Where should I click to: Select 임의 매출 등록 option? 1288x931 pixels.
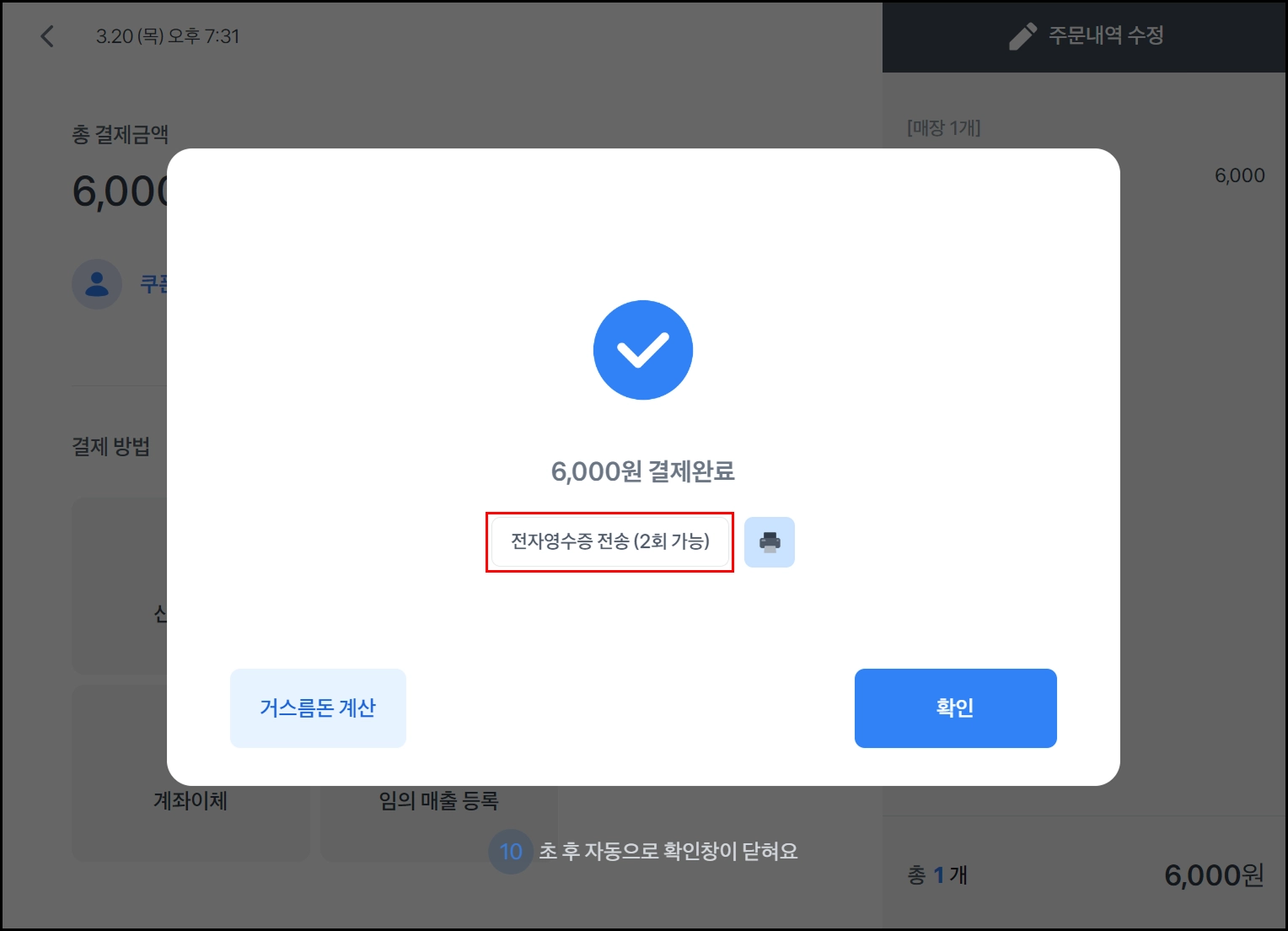click(x=438, y=800)
